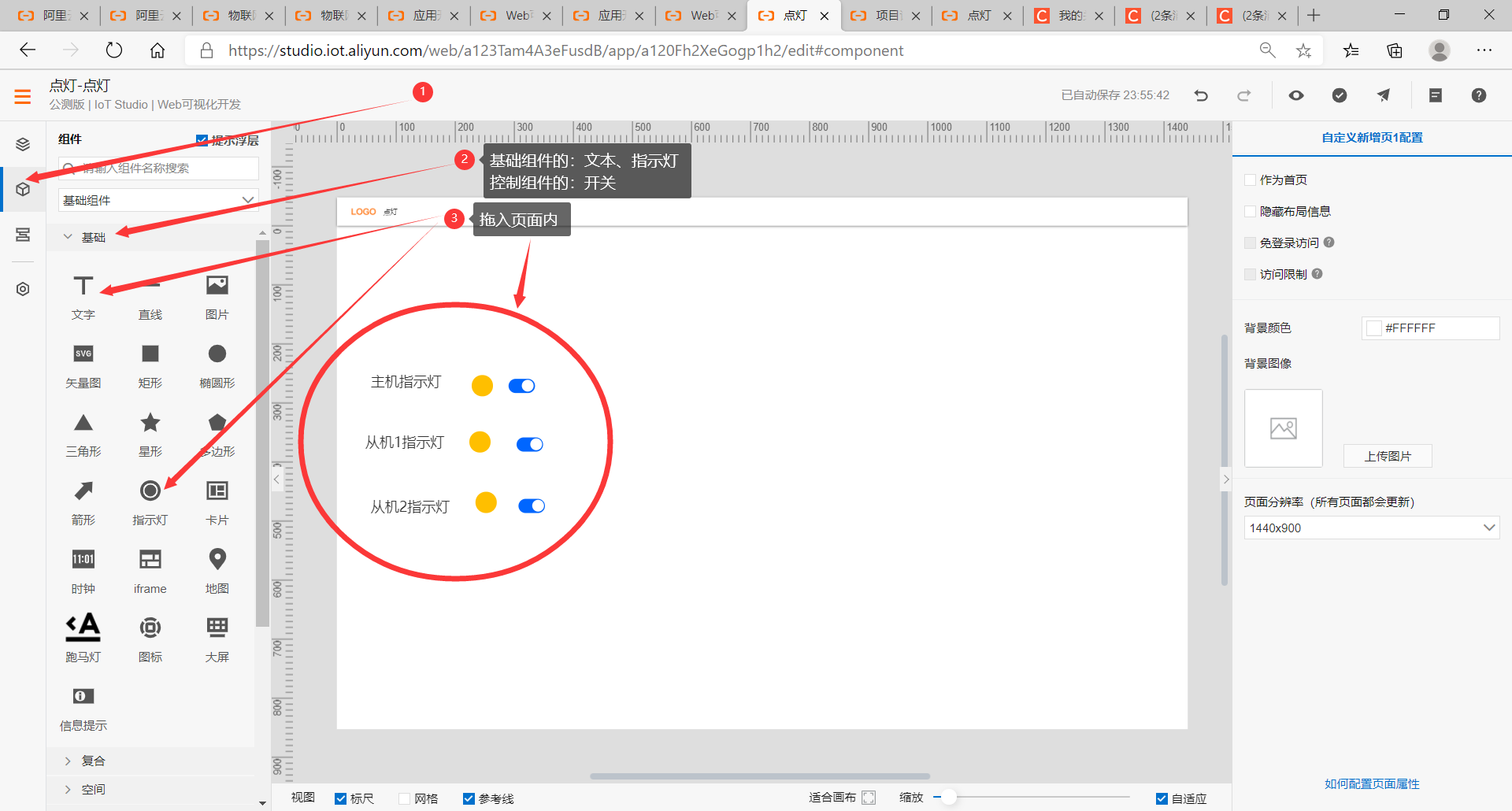Viewport: 1512px width, 811px height.
Task: Open the help question-mark icon
Action: tap(1479, 95)
